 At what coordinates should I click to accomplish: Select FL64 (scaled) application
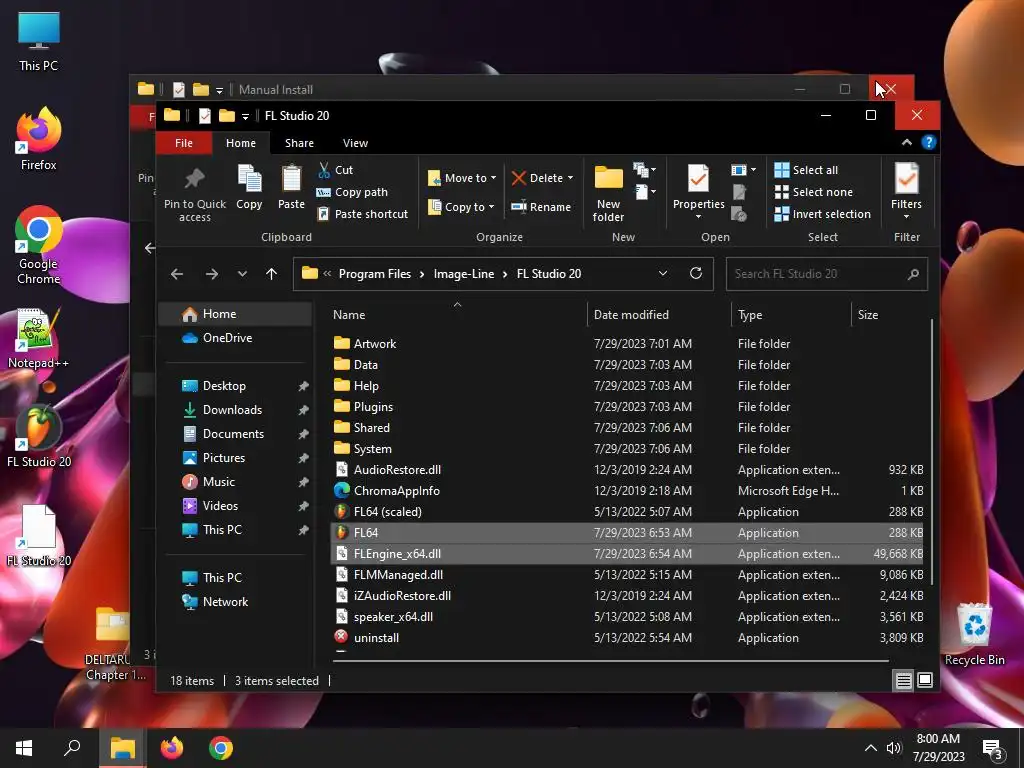pos(627,511)
